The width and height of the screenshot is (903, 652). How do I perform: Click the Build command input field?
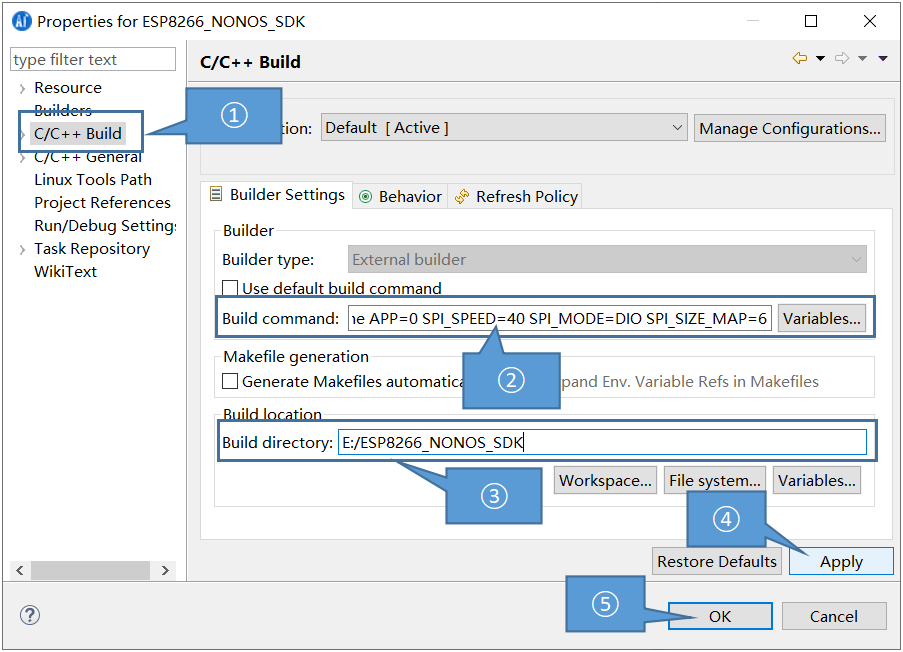click(x=559, y=319)
